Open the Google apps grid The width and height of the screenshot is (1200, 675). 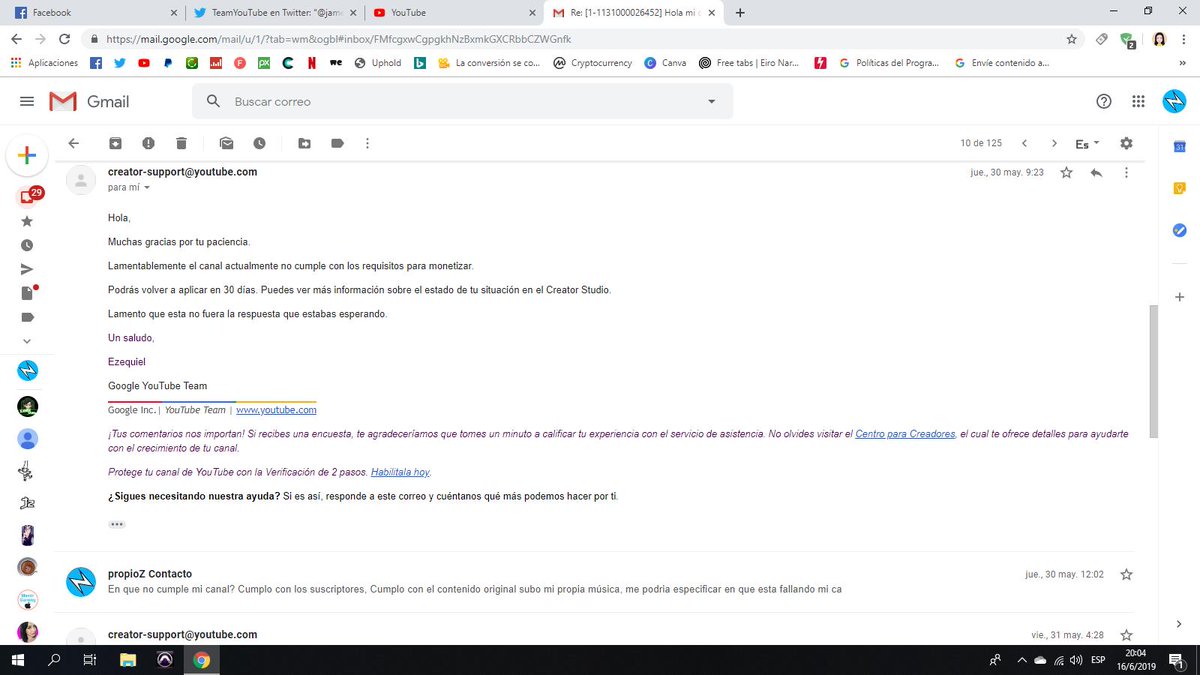[1138, 101]
